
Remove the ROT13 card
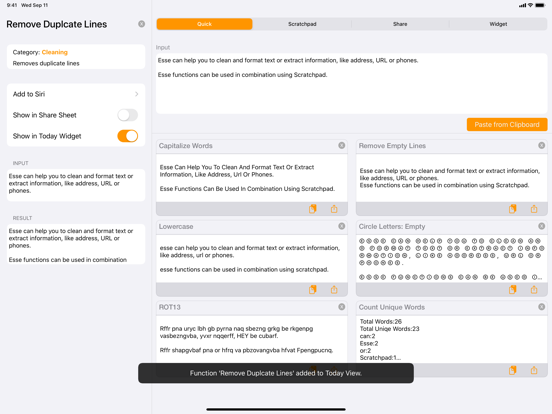point(341,307)
